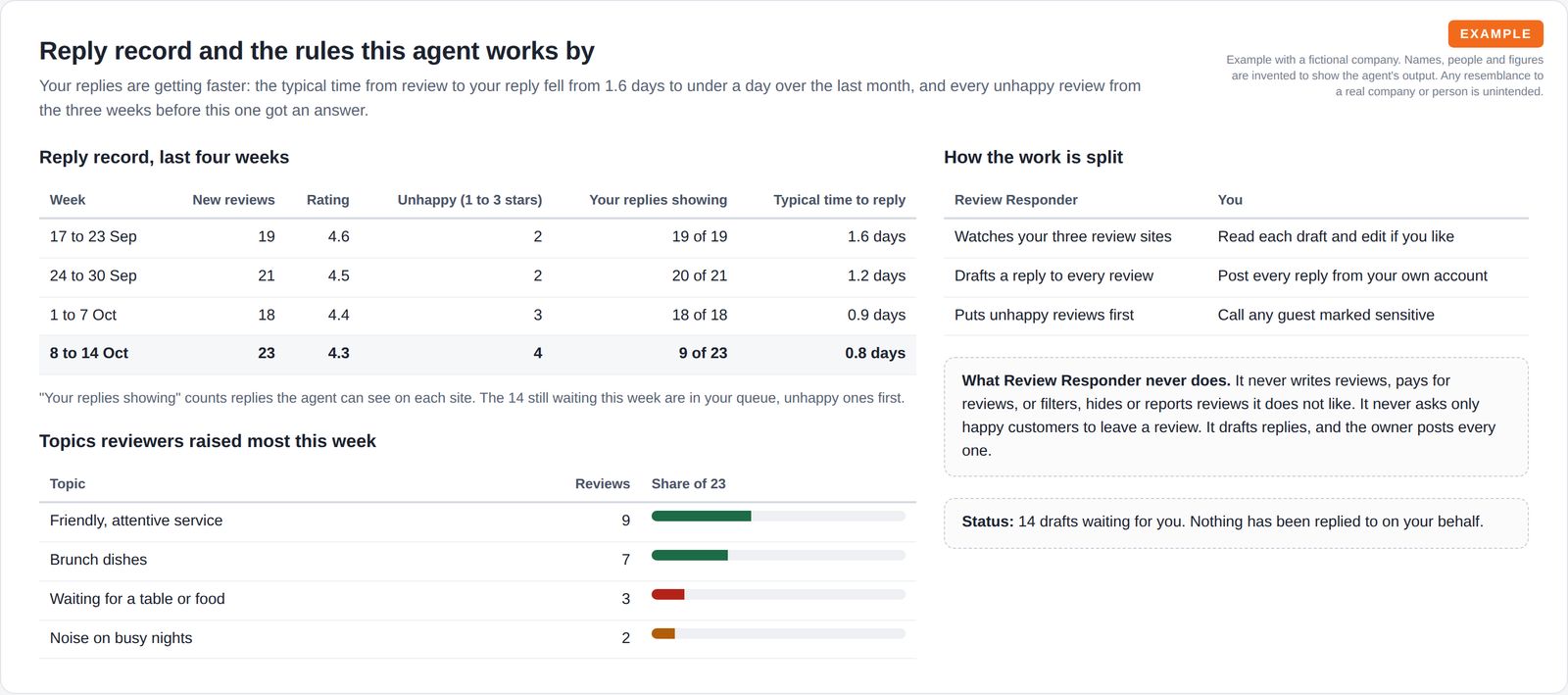Click the 0.8 days reply time cell
1568x695 pixels.
coord(875,353)
